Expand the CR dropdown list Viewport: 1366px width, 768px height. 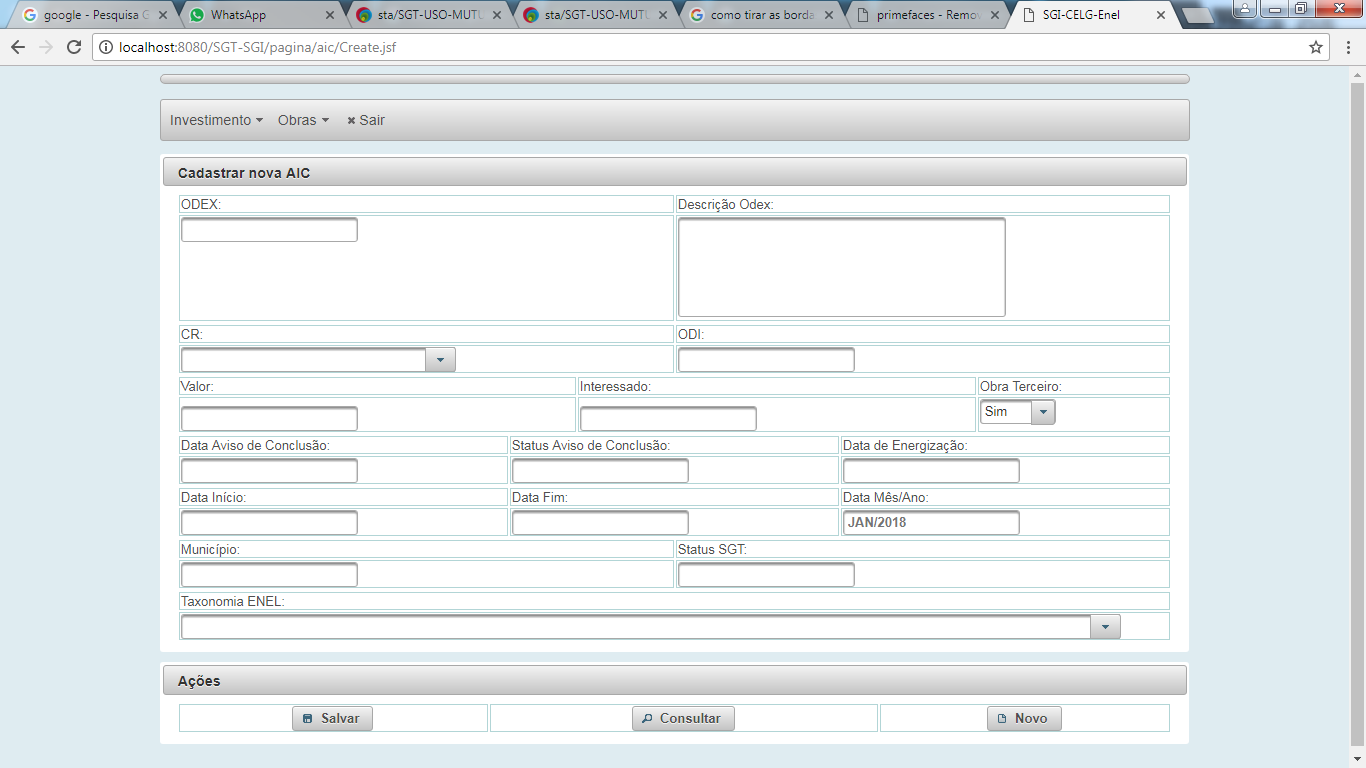(440, 360)
